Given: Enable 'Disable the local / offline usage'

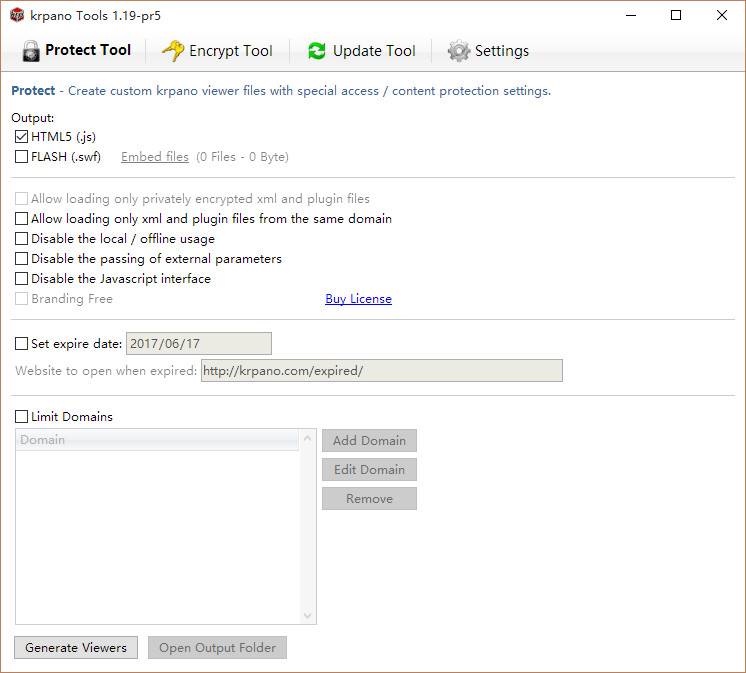Looking at the screenshot, I should coord(21,238).
